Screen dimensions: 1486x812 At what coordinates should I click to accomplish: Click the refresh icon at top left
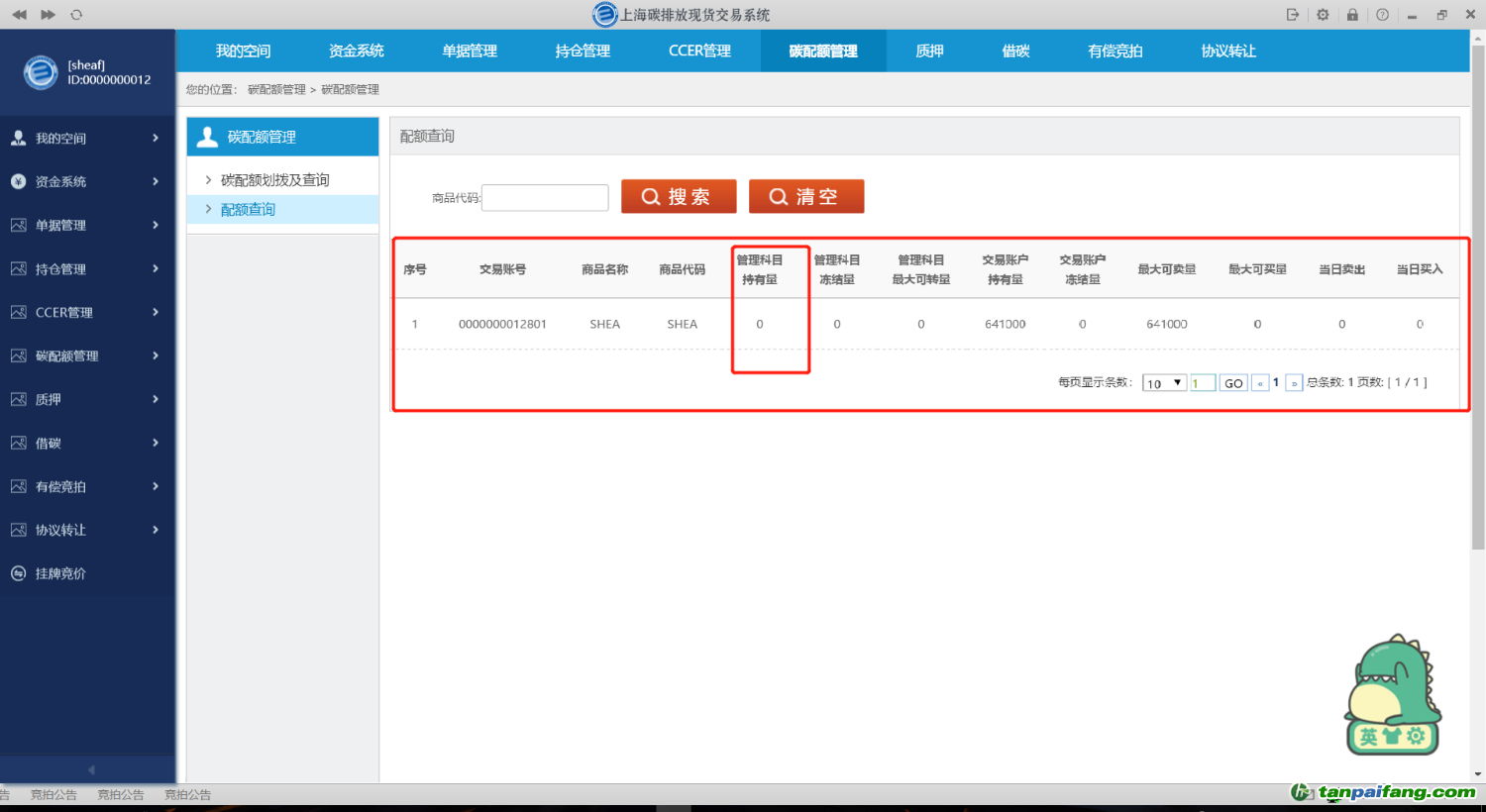76,15
